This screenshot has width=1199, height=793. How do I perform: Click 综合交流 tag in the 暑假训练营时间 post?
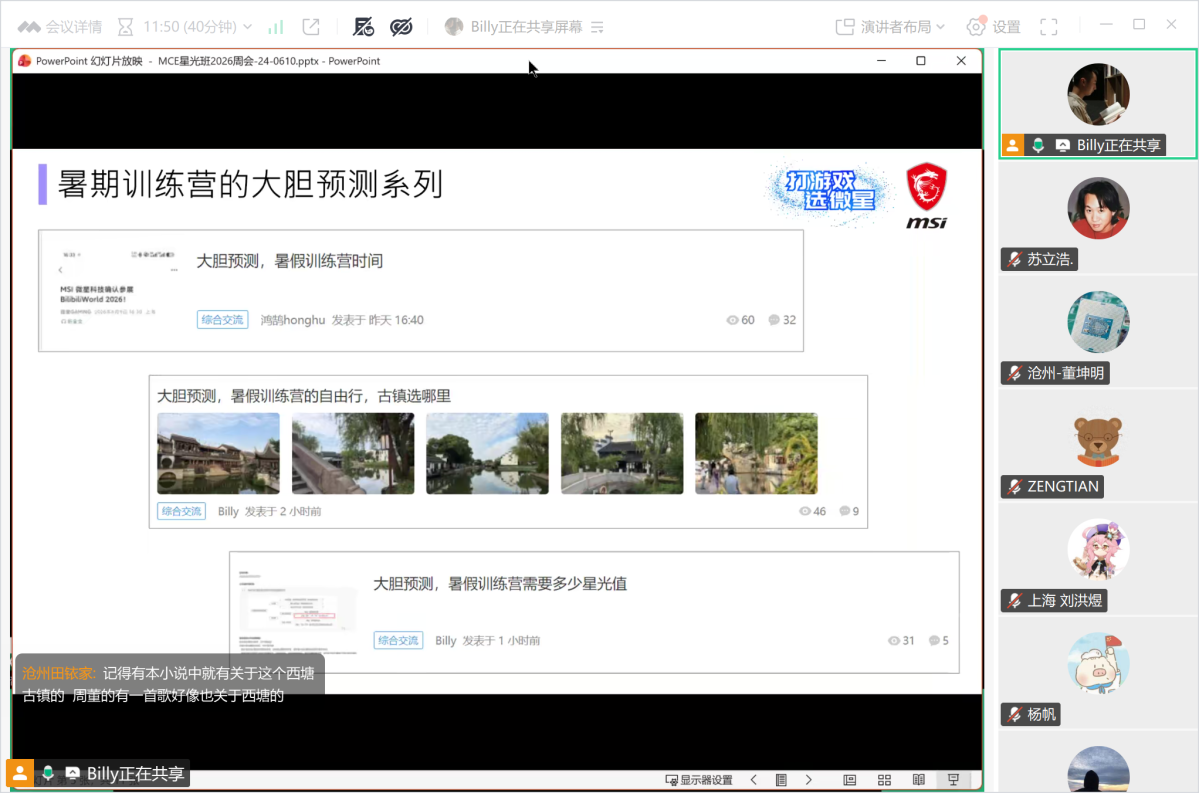(x=223, y=320)
